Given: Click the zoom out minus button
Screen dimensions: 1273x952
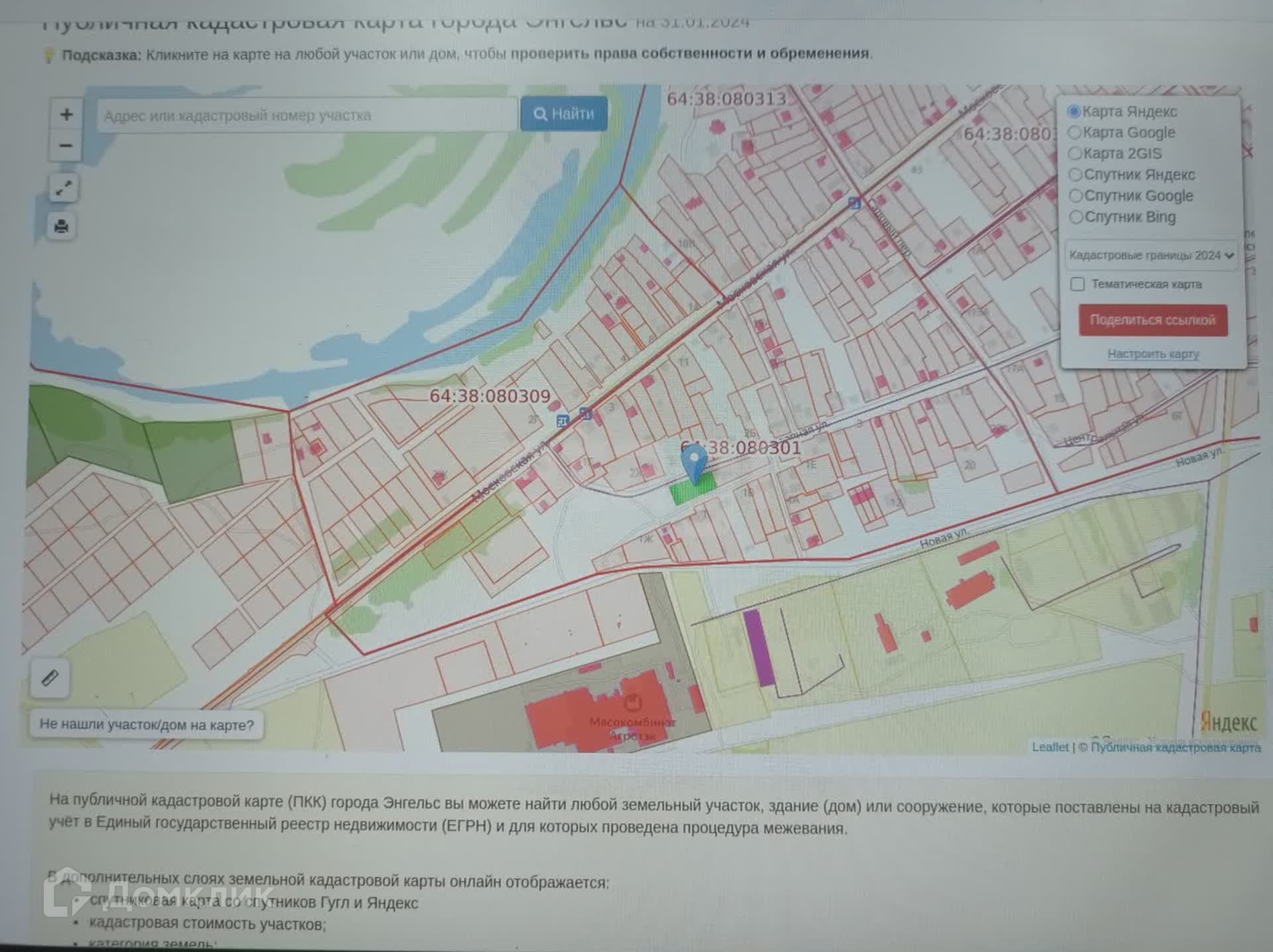Looking at the screenshot, I should [x=66, y=145].
